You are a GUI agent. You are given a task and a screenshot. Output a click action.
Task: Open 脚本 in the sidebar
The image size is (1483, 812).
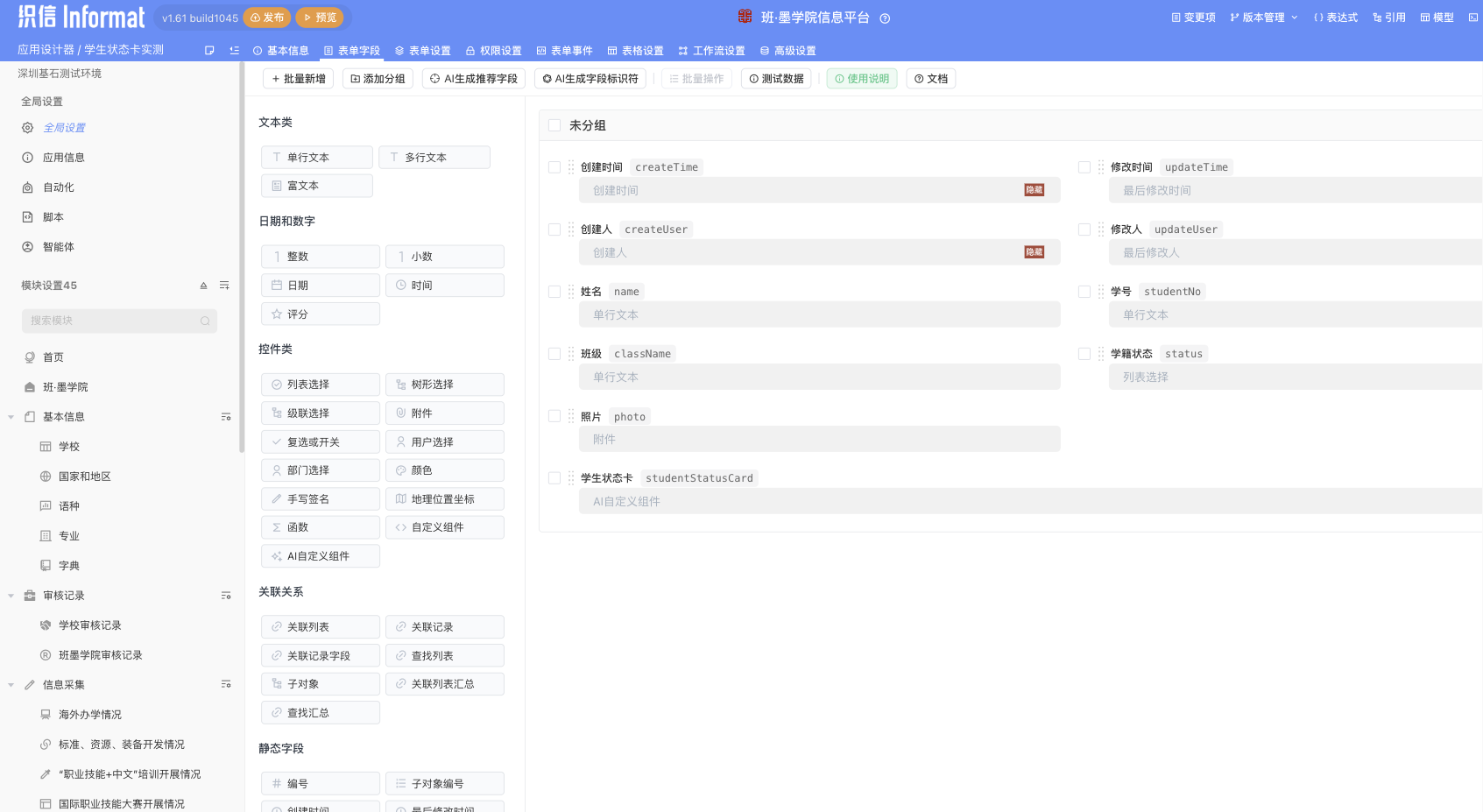[43, 217]
